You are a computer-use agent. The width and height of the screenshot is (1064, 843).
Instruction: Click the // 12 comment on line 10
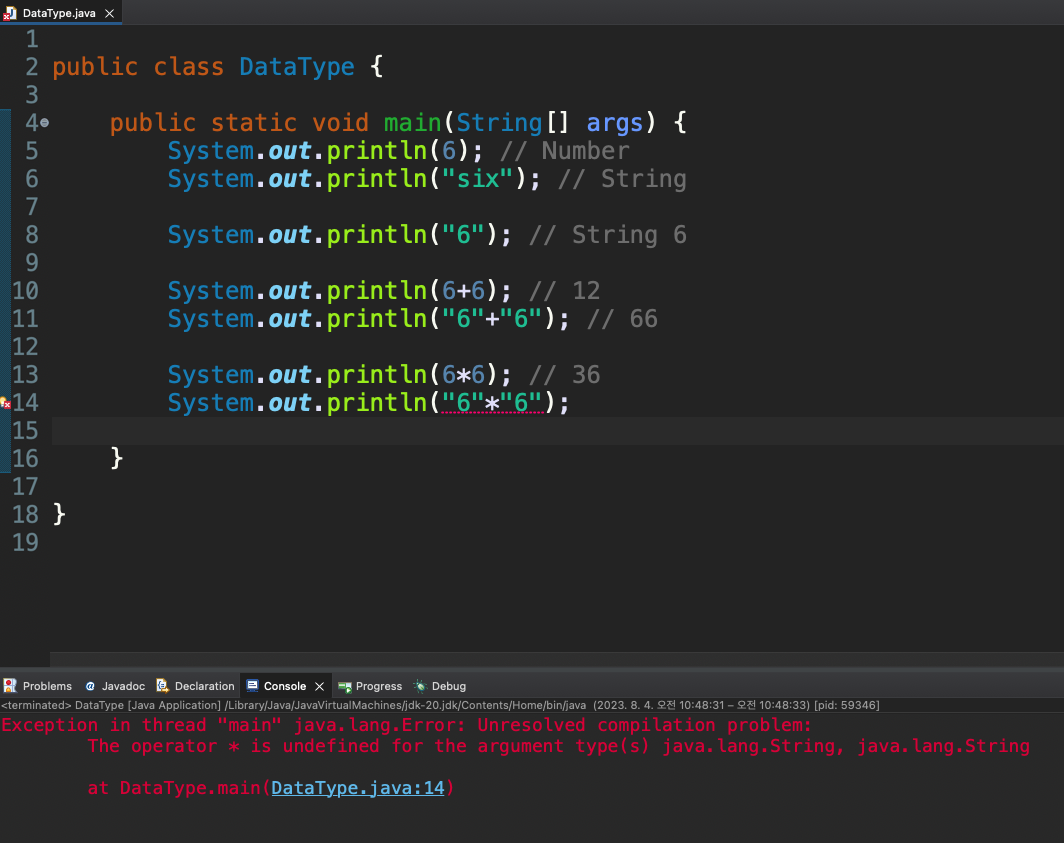tap(565, 291)
